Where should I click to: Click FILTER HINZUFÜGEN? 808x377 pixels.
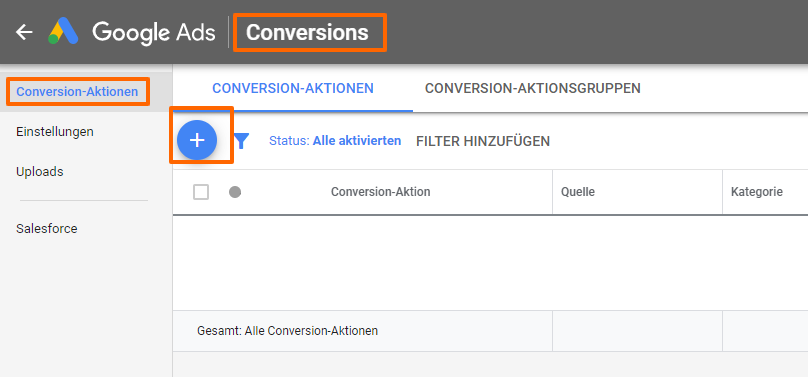point(483,141)
